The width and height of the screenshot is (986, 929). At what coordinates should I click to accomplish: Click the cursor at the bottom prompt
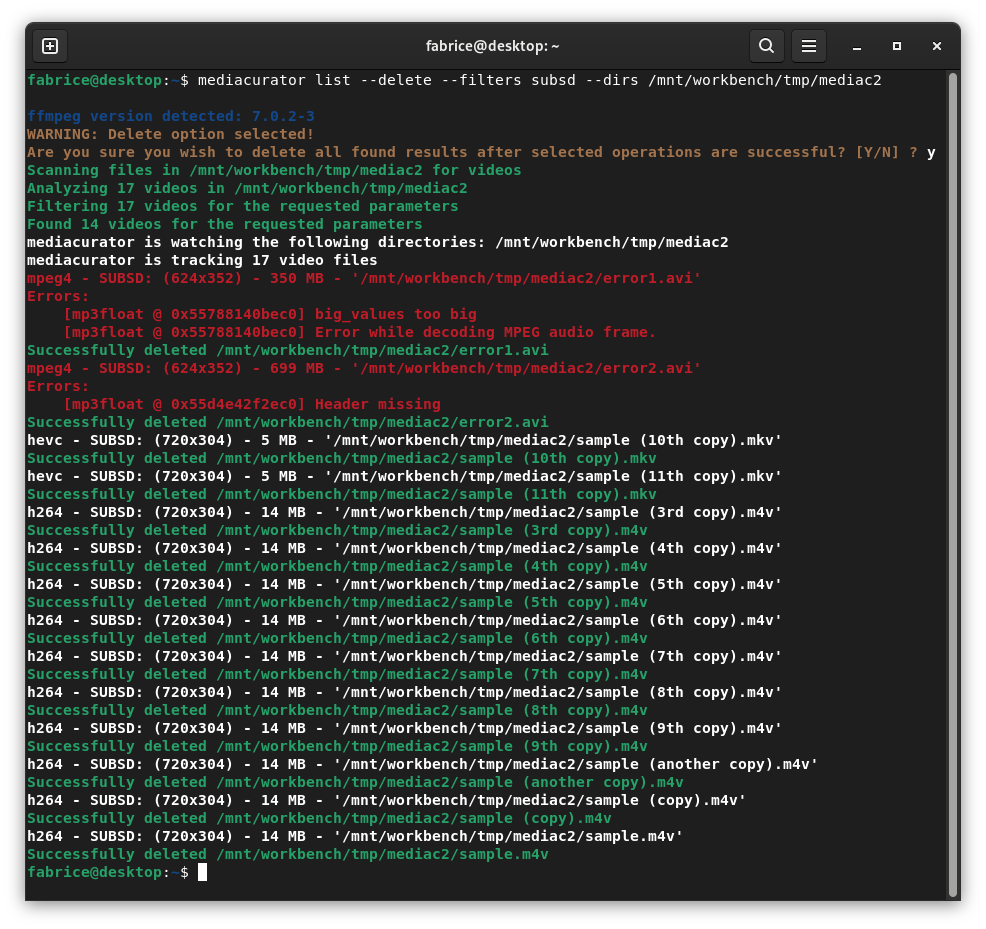pyautogui.click(x=202, y=872)
